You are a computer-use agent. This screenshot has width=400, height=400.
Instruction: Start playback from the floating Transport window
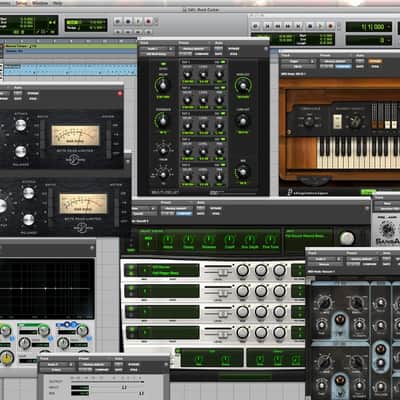click(320, 26)
